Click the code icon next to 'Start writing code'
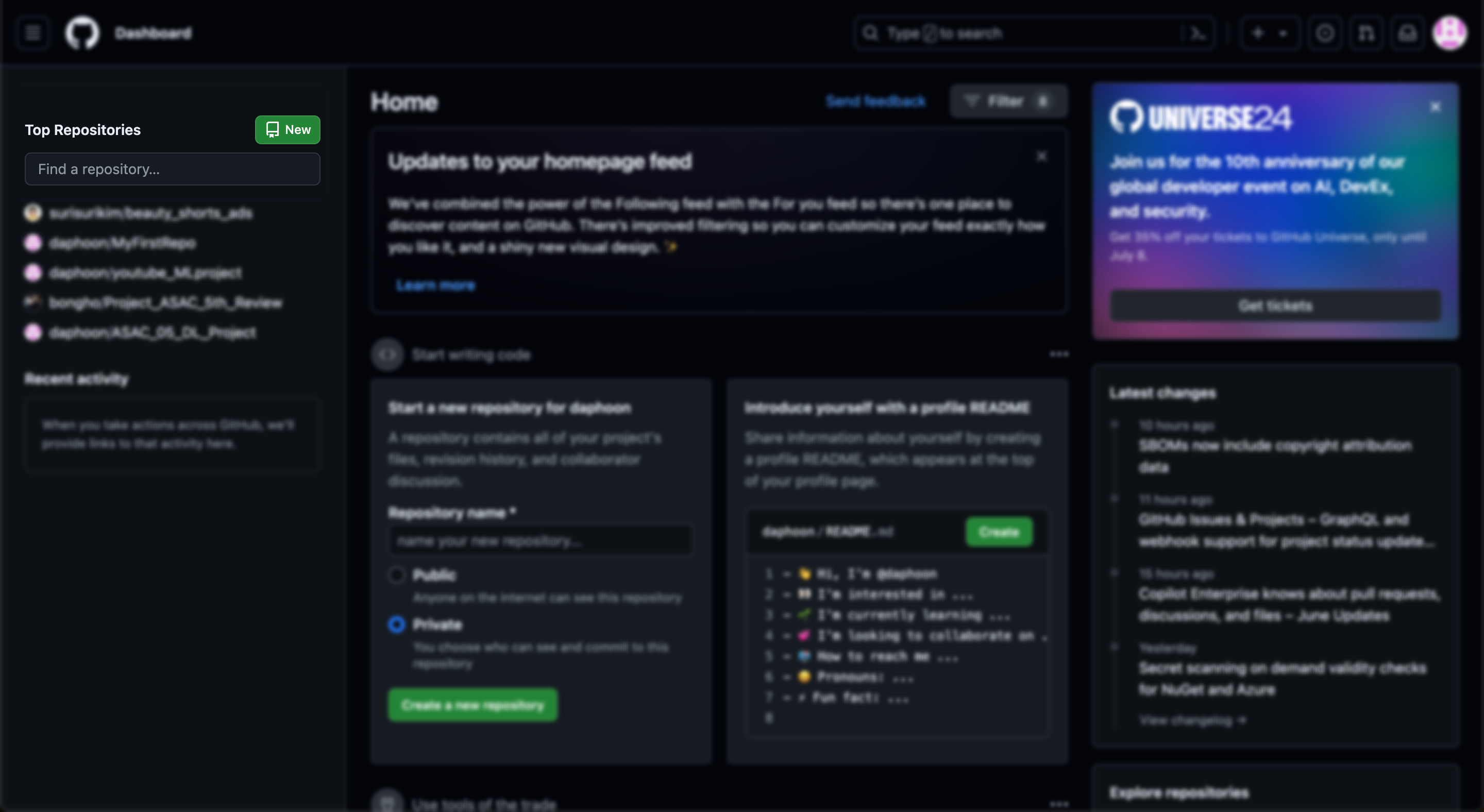 [387, 355]
